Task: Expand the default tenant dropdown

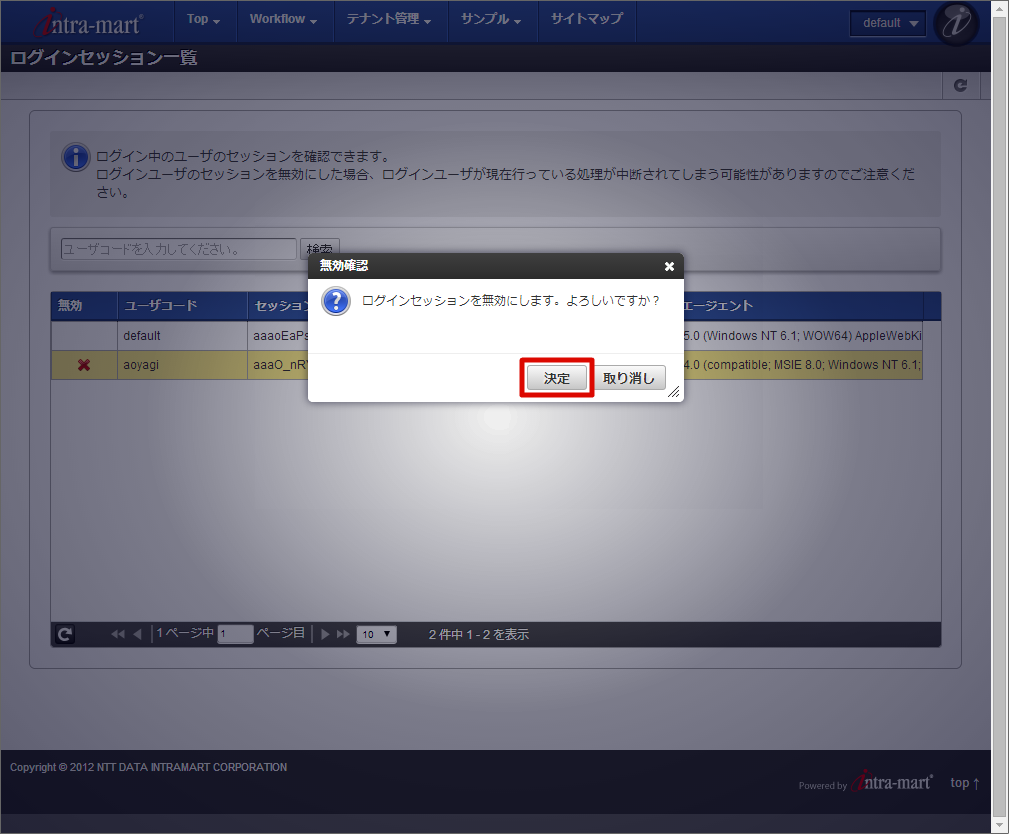Action: pyautogui.click(x=888, y=23)
